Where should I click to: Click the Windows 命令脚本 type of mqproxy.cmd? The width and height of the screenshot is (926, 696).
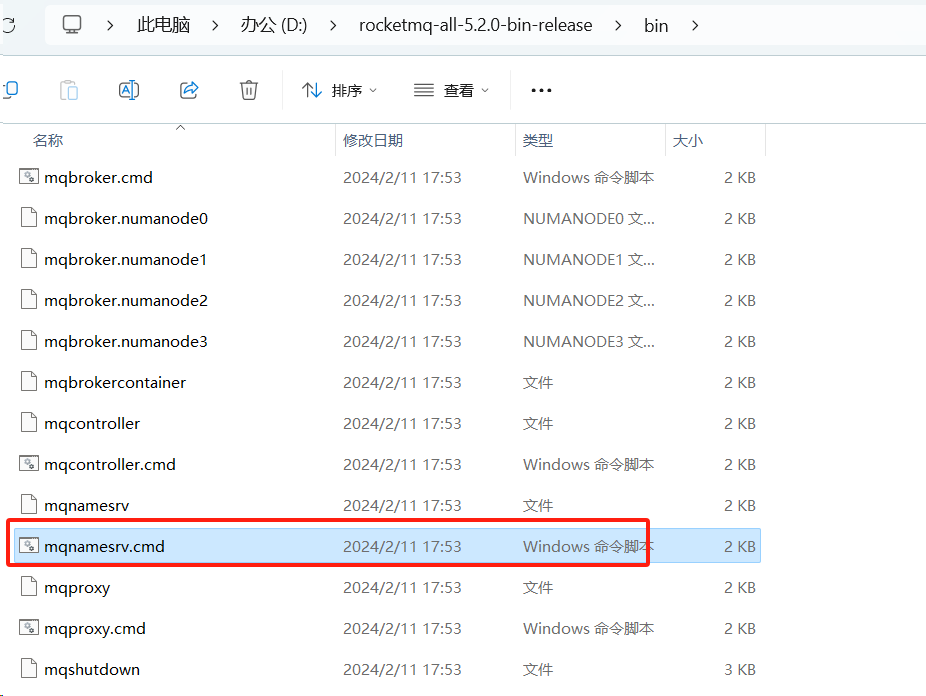588,629
